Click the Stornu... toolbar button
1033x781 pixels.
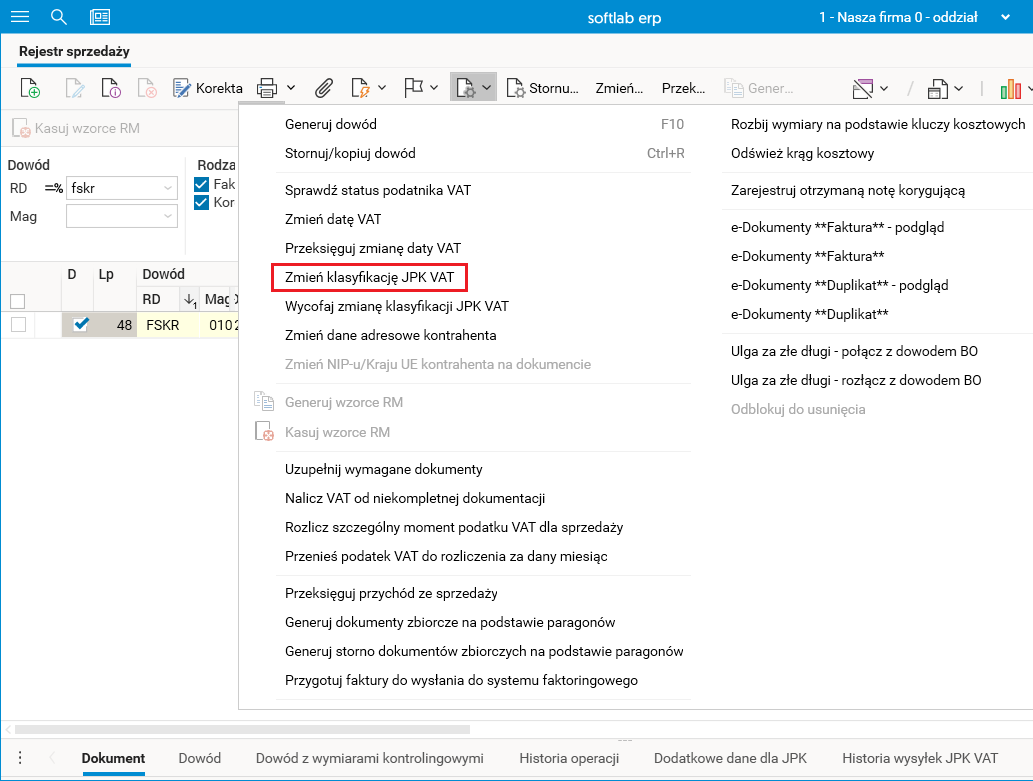[x=542, y=88]
